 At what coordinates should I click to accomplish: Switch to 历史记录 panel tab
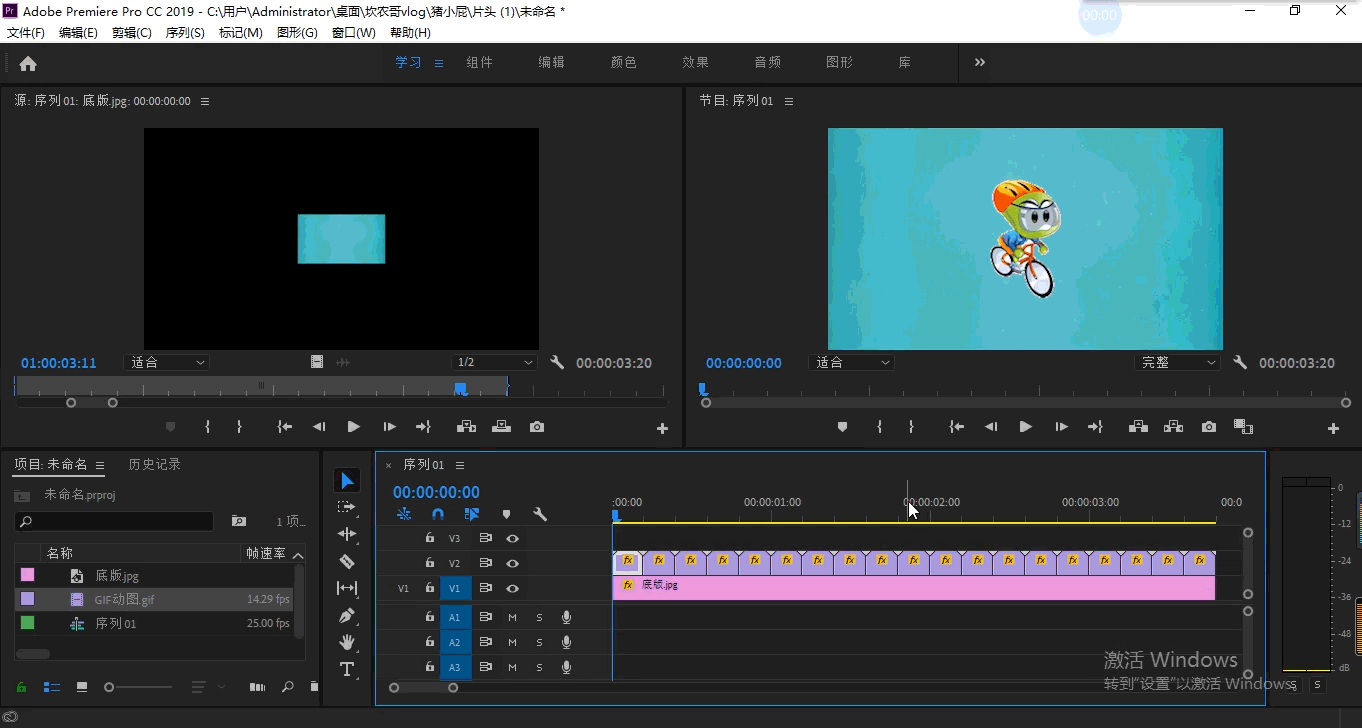[155, 464]
